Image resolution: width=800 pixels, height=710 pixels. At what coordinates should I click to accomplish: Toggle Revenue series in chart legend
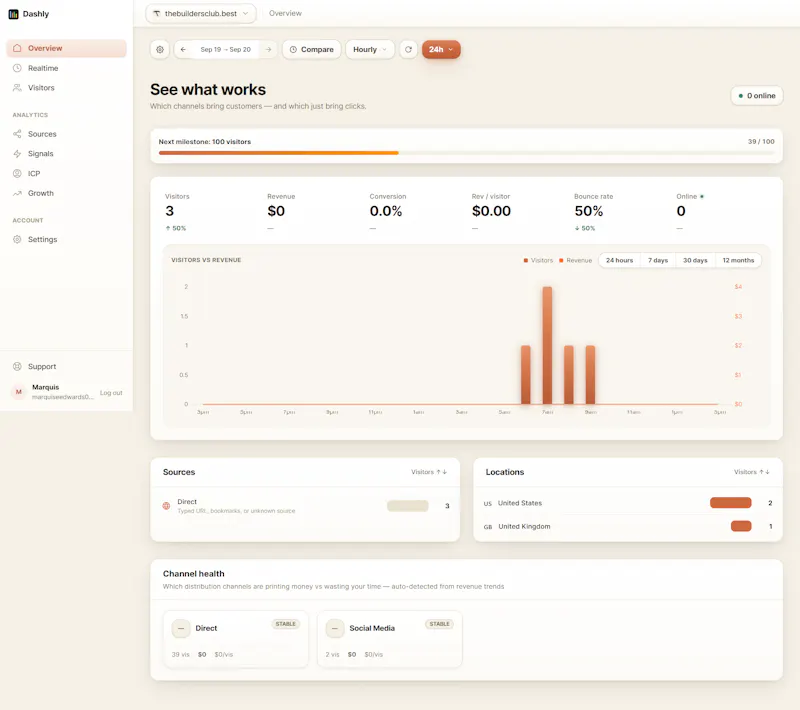[x=576, y=260]
